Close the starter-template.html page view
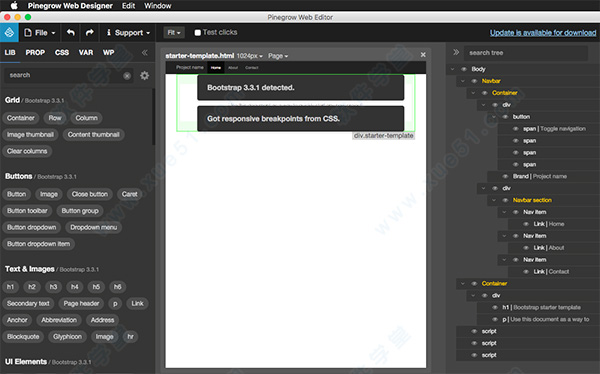600x374 pixels. [423, 55]
